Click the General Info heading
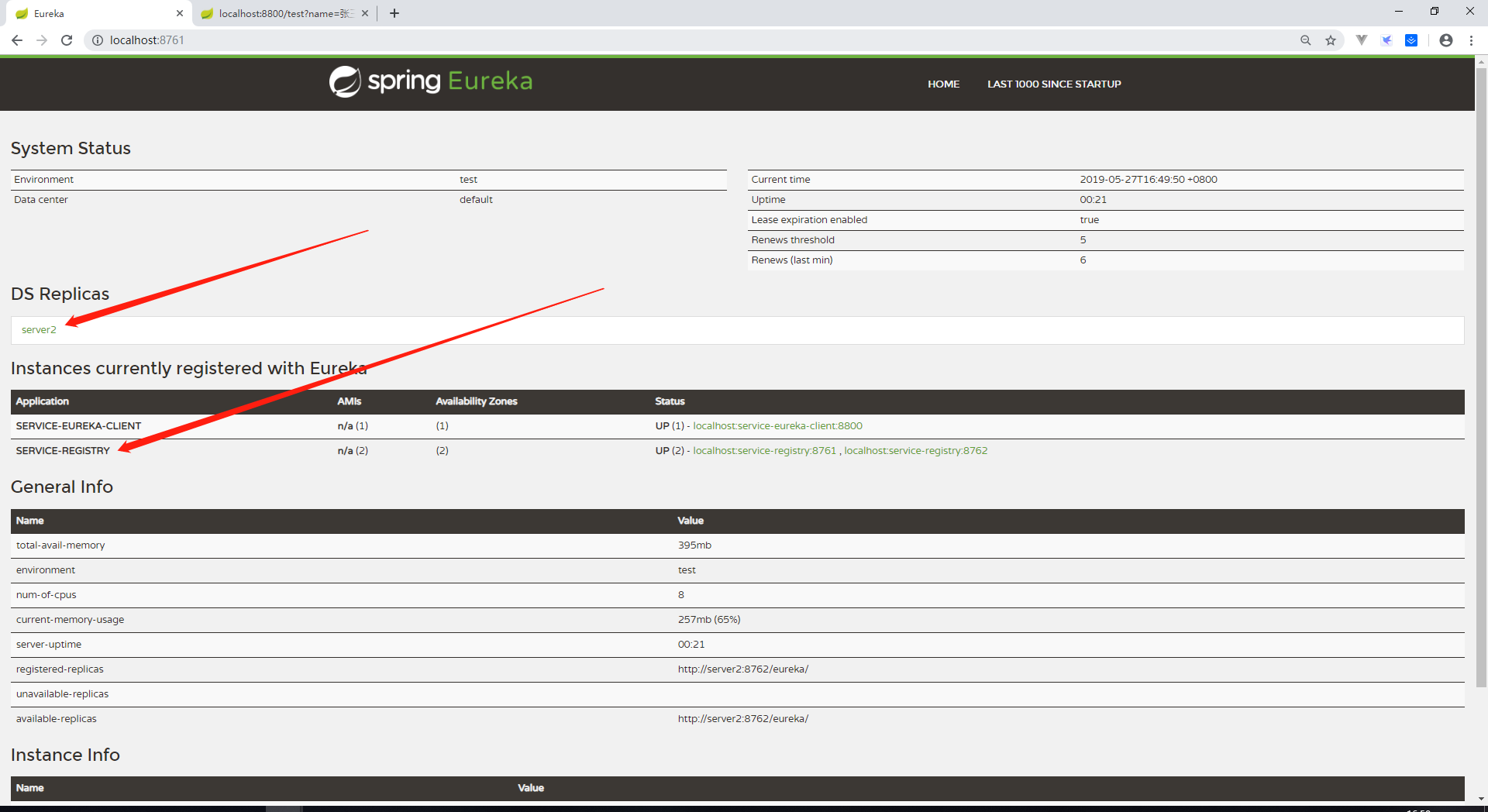 pos(62,487)
